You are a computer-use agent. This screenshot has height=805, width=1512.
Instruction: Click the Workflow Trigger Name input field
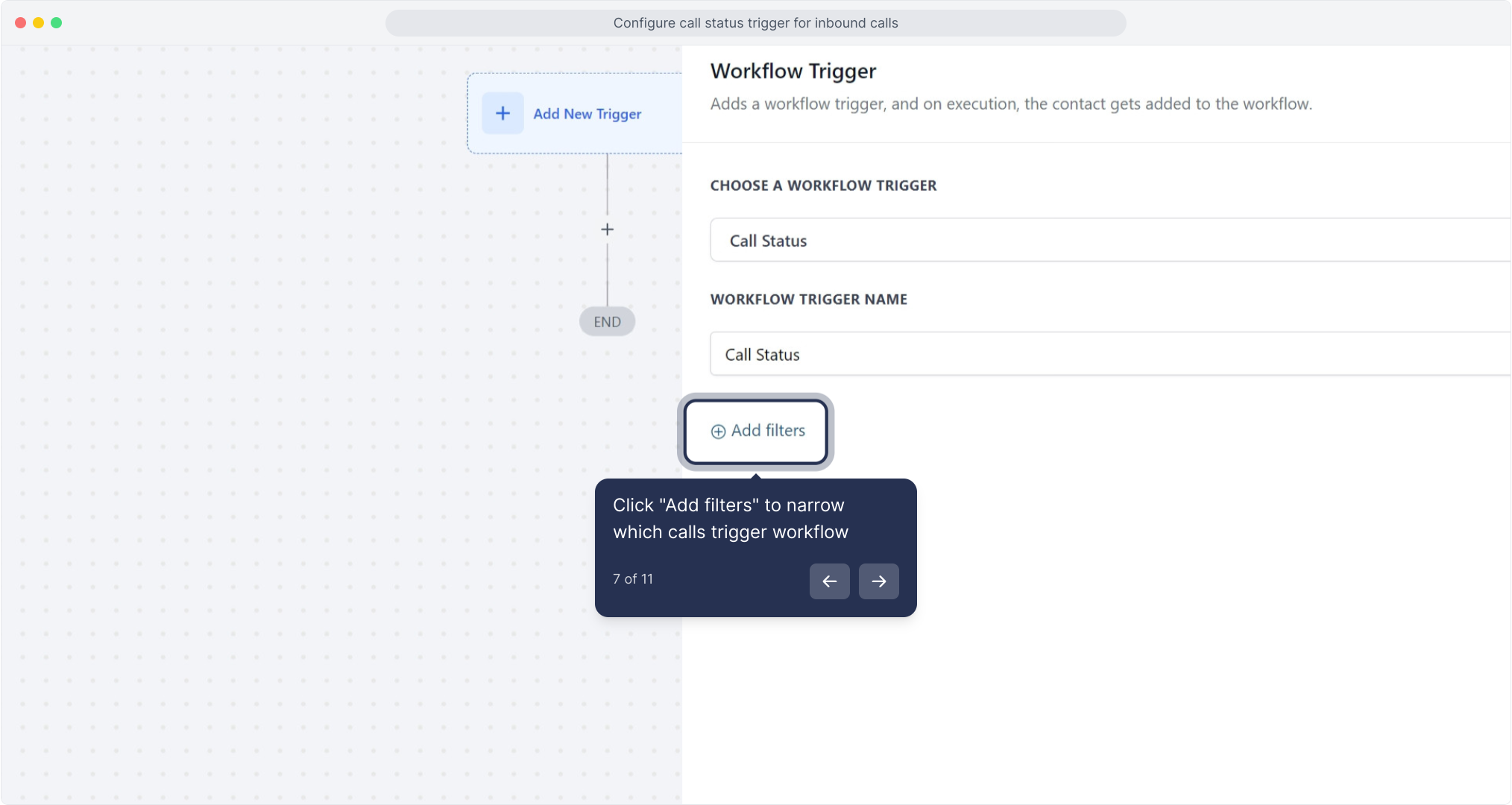coord(1109,354)
